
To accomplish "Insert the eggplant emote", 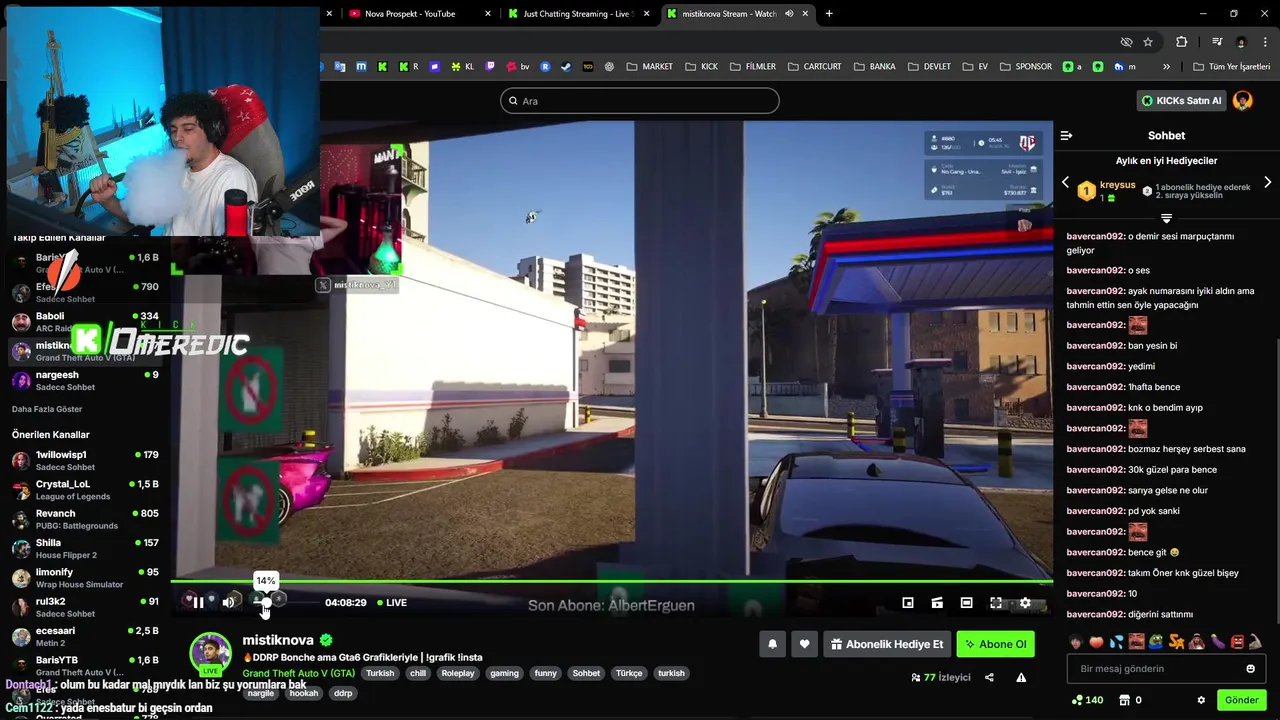I will point(1217,641).
